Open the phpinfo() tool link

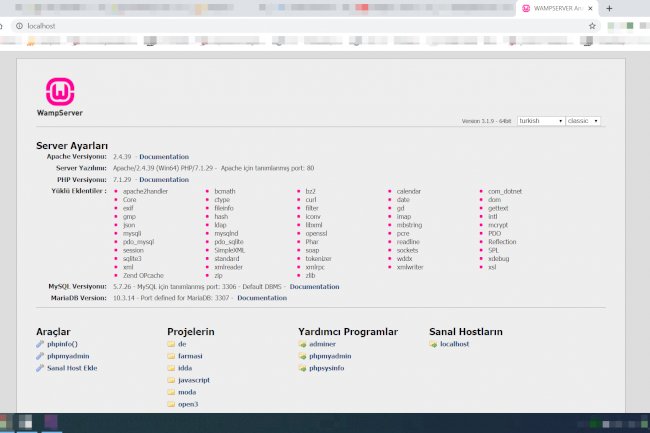[62, 344]
